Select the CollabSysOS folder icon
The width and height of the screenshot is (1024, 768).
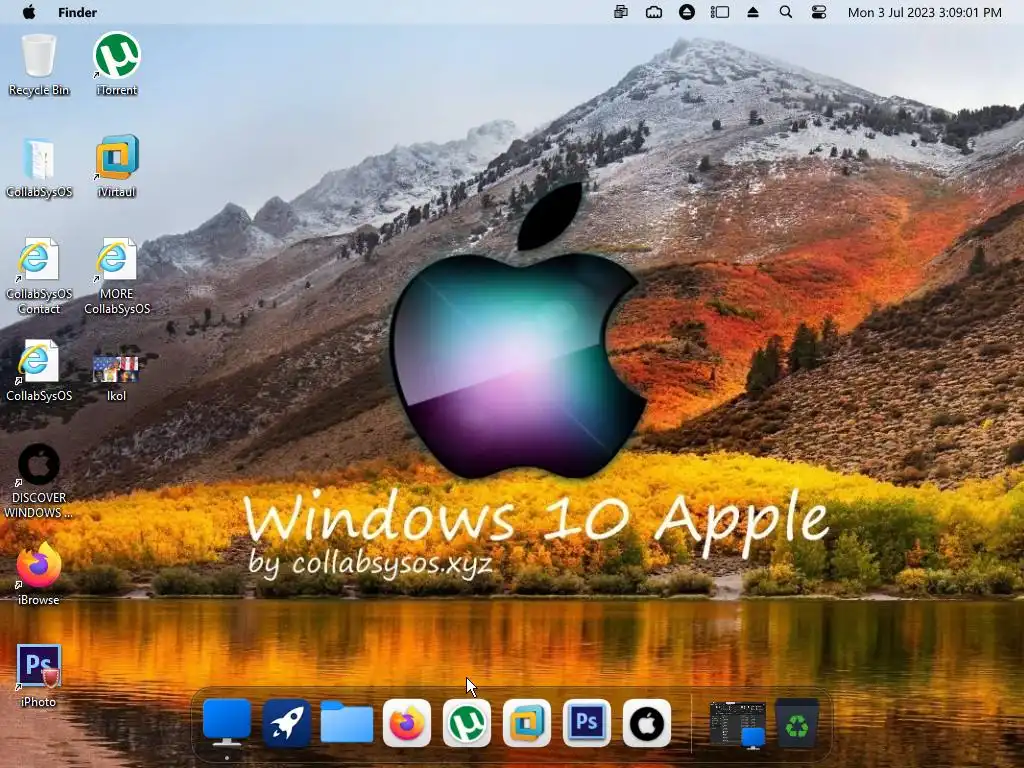[x=39, y=167]
